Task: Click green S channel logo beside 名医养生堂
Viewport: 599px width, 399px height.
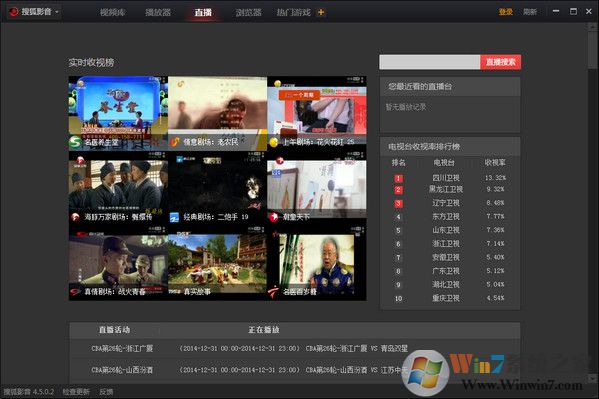Action: click(x=76, y=142)
